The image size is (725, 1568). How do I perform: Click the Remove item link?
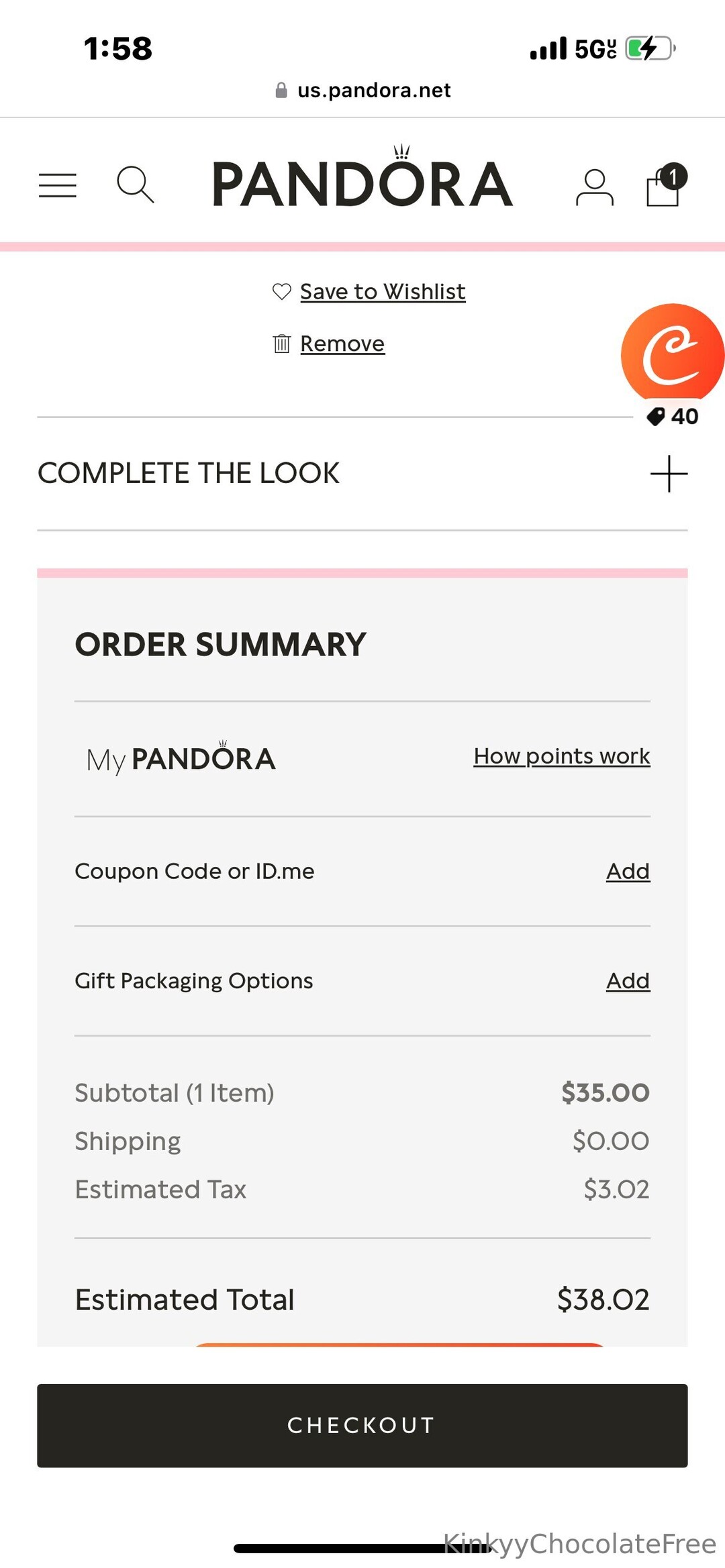pos(342,344)
